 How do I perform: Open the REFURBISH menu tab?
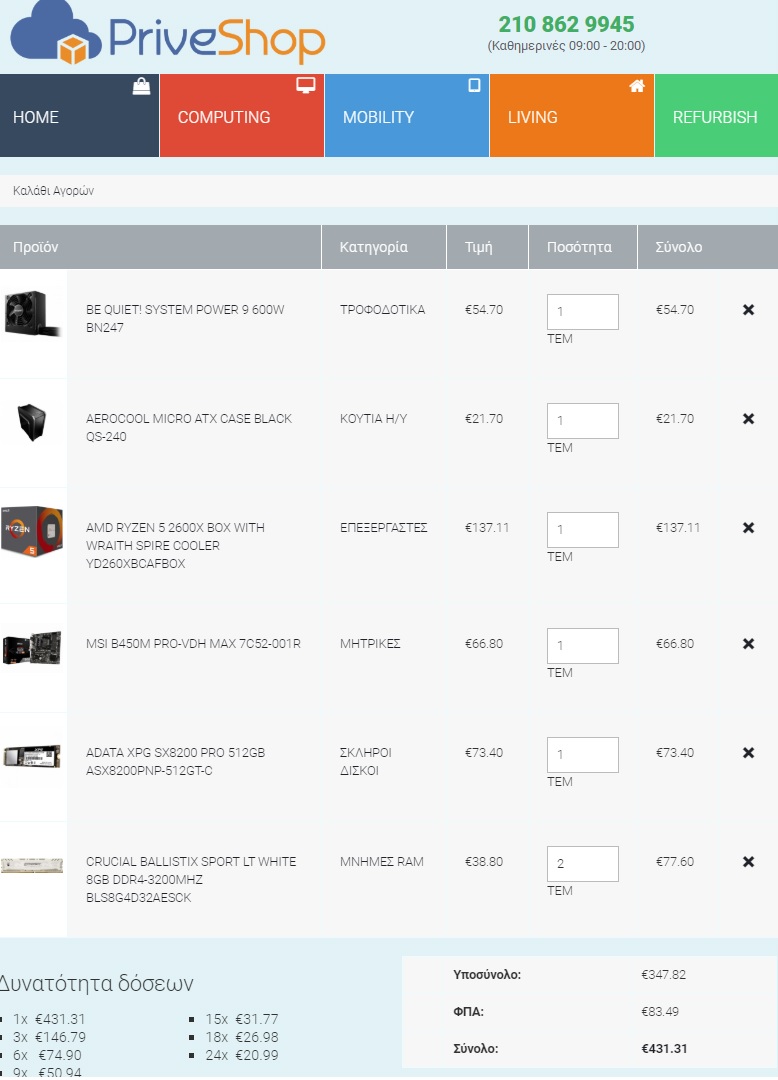(x=716, y=116)
